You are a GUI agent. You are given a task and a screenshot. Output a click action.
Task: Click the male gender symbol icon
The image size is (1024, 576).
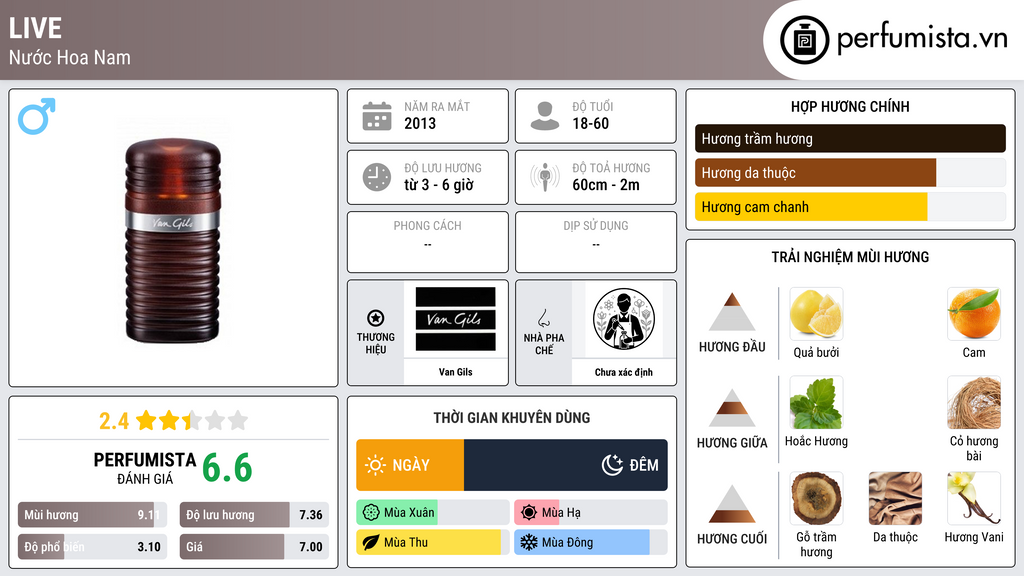(37, 116)
